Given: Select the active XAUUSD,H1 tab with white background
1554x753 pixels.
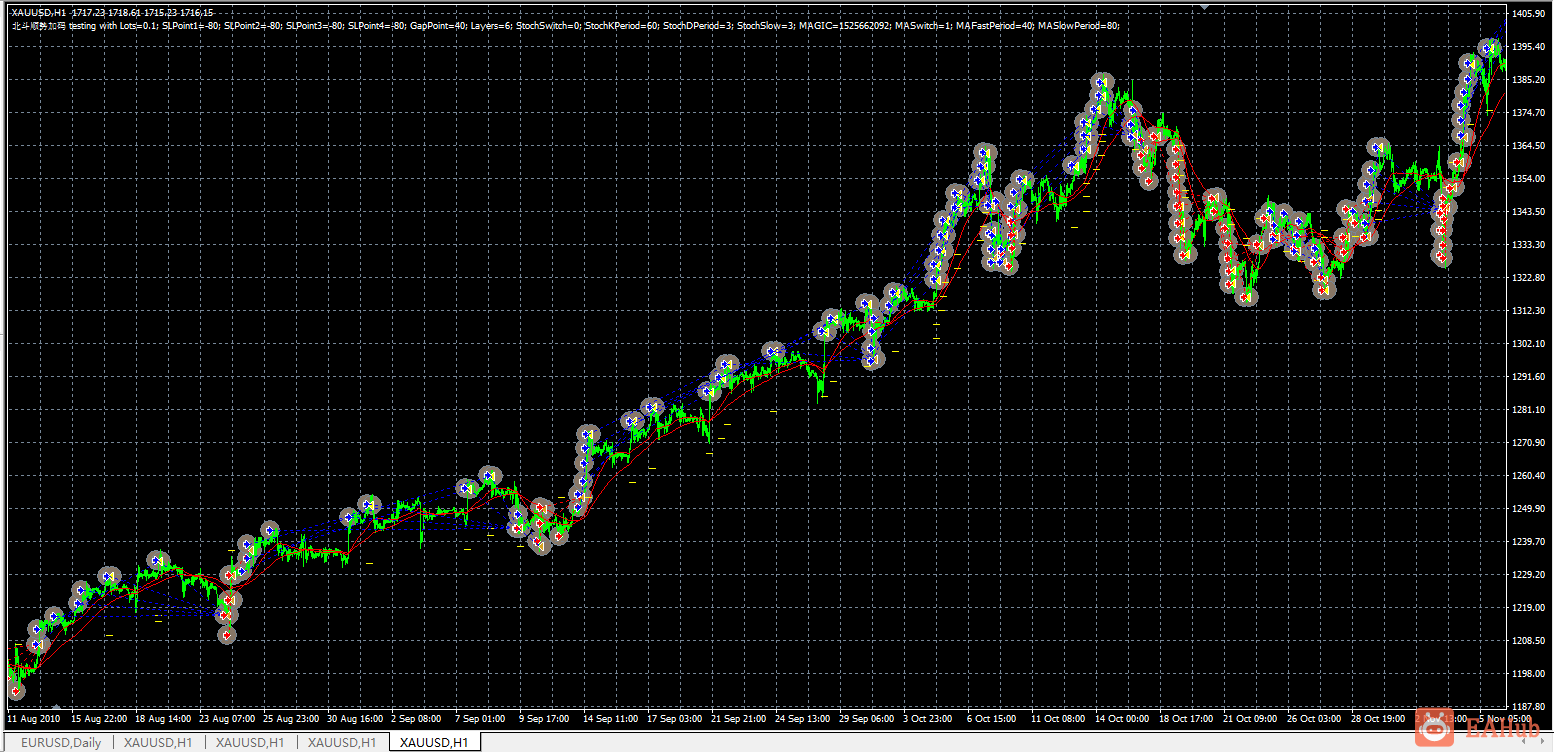Looking at the screenshot, I should tap(435, 743).
